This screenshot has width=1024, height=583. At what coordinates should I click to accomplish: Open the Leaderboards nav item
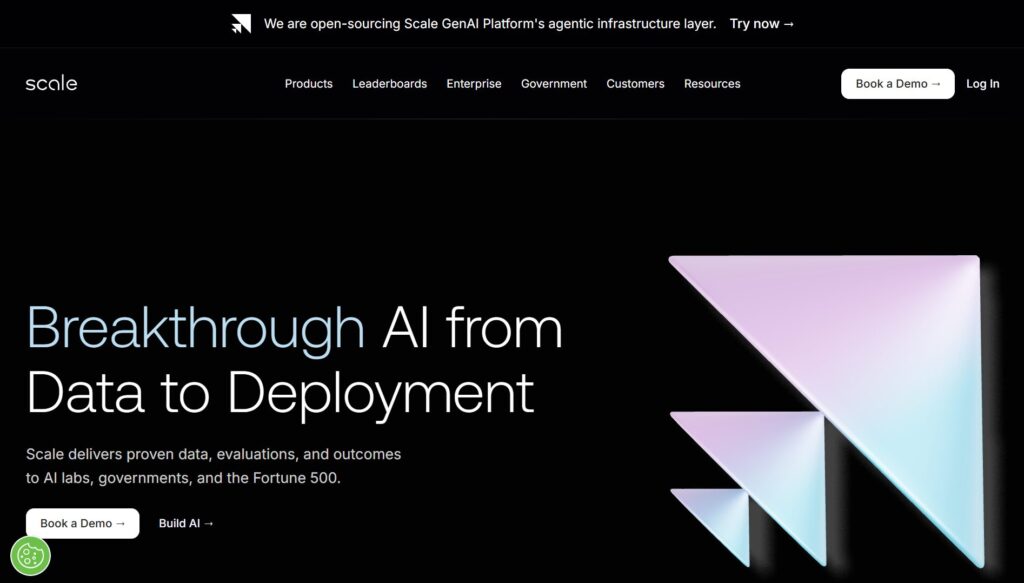pos(389,84)
